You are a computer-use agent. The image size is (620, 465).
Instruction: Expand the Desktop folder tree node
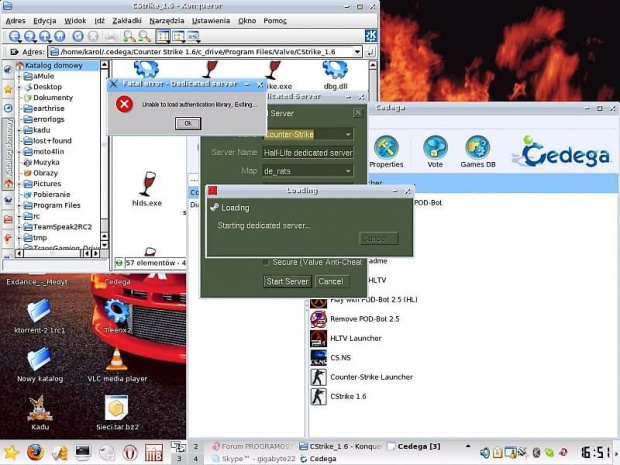pyautogui.click(x=19, y=87)
